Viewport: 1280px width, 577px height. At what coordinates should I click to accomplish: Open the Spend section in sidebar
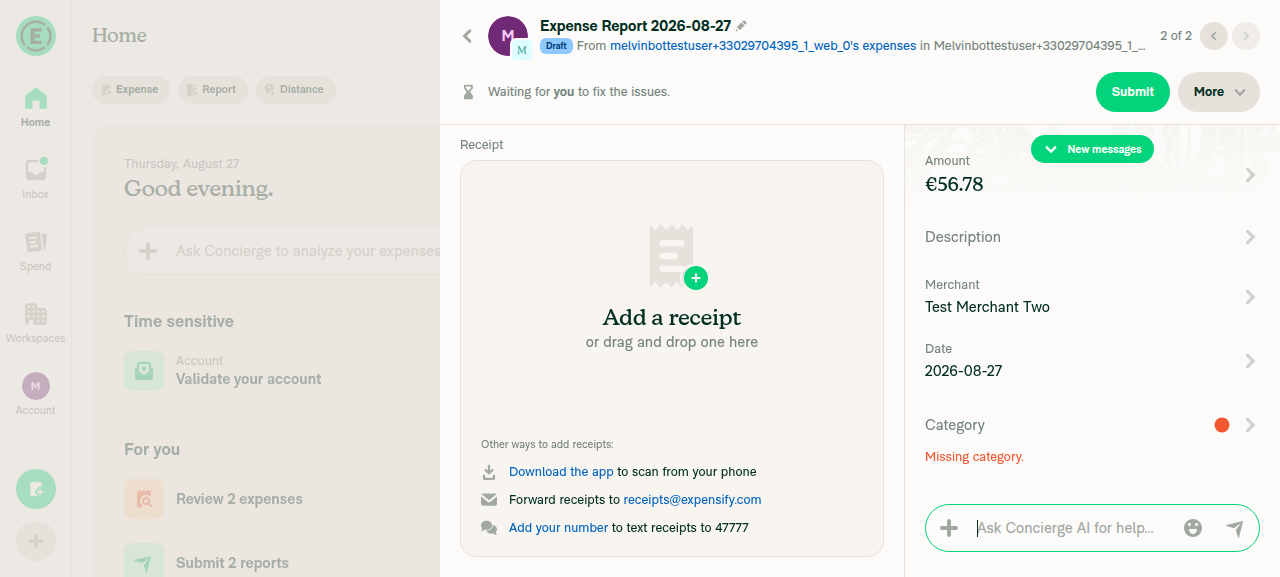(36, 252)
